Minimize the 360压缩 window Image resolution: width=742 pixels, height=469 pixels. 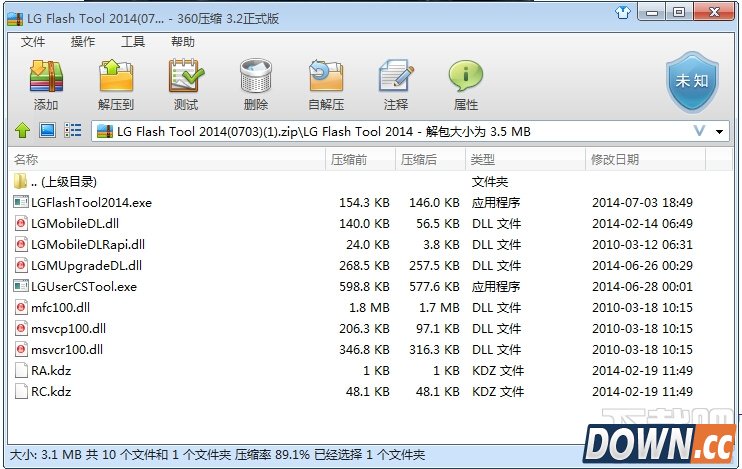pos(652,12)
